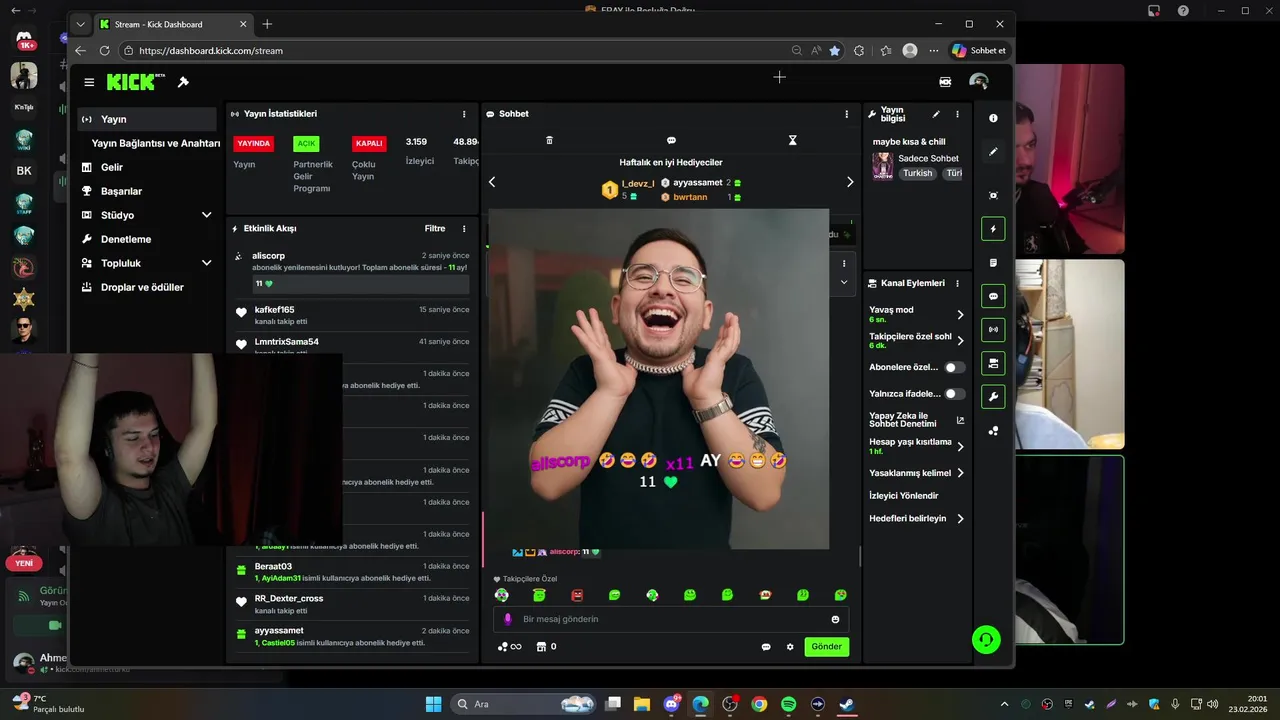Click the hourglass icon in Sohbet panel
Screen dimensions: 1280x720
[x=793, y=140]
